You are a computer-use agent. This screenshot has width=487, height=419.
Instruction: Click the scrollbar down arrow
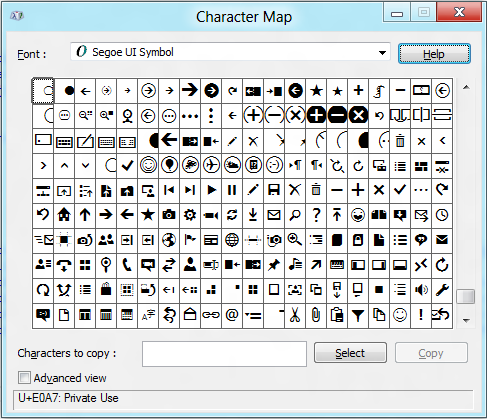pos(466,321)
